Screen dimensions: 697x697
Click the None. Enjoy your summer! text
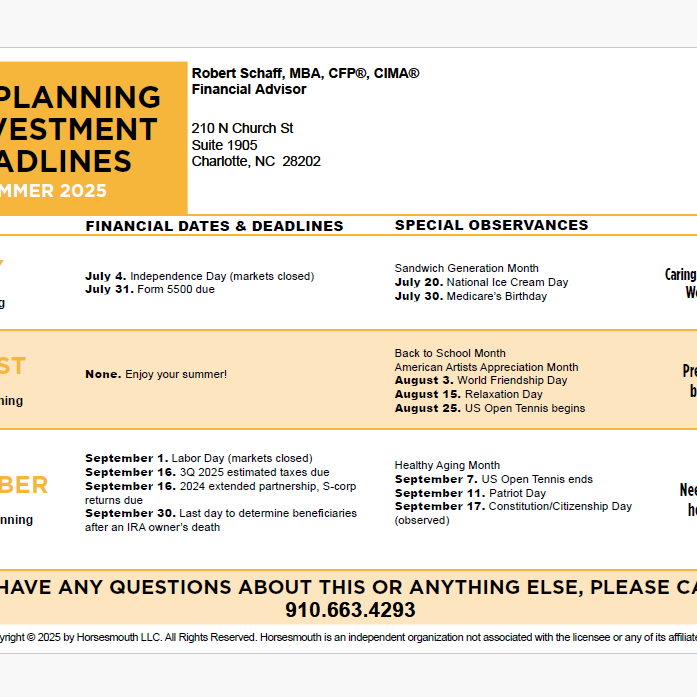156,374
